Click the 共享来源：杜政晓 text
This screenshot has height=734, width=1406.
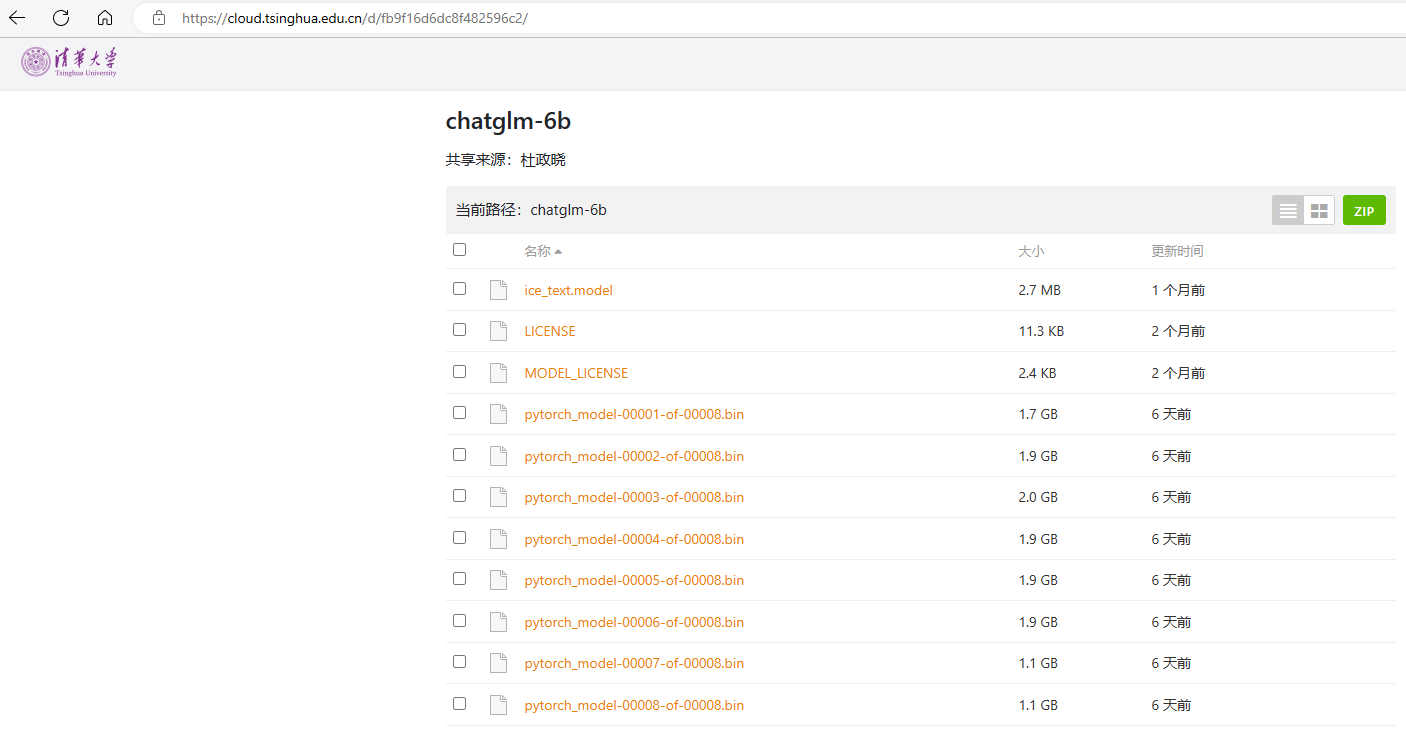(505, 160)
